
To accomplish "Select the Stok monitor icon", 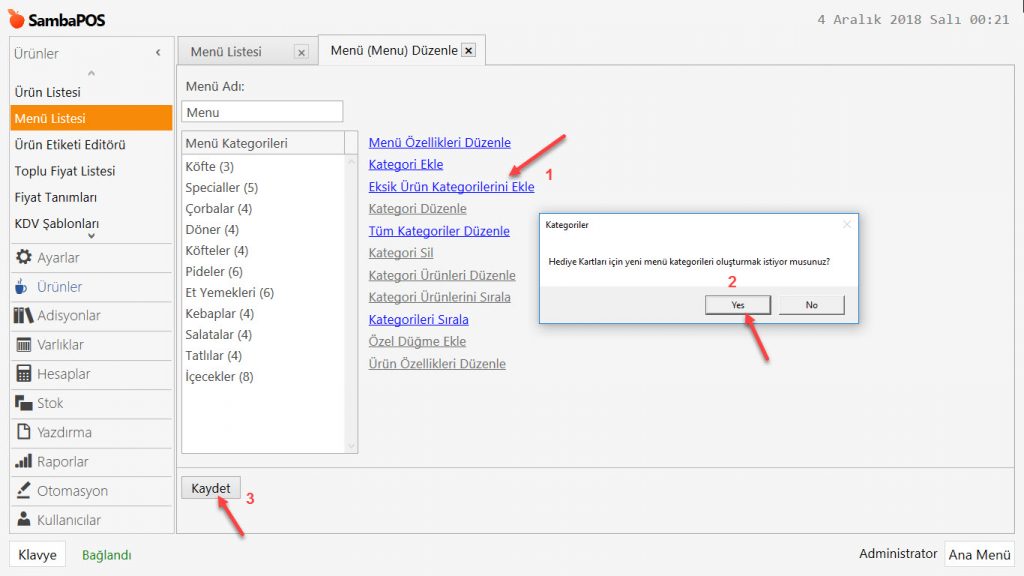I will pos(23,403).
